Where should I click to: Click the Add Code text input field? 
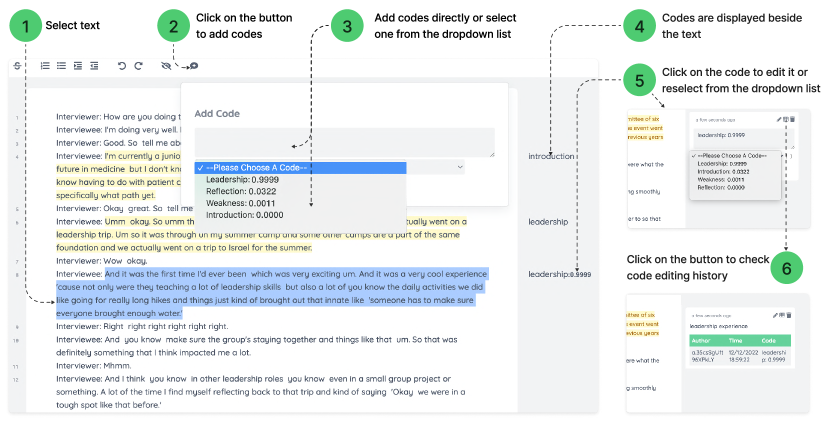(343, 142)
